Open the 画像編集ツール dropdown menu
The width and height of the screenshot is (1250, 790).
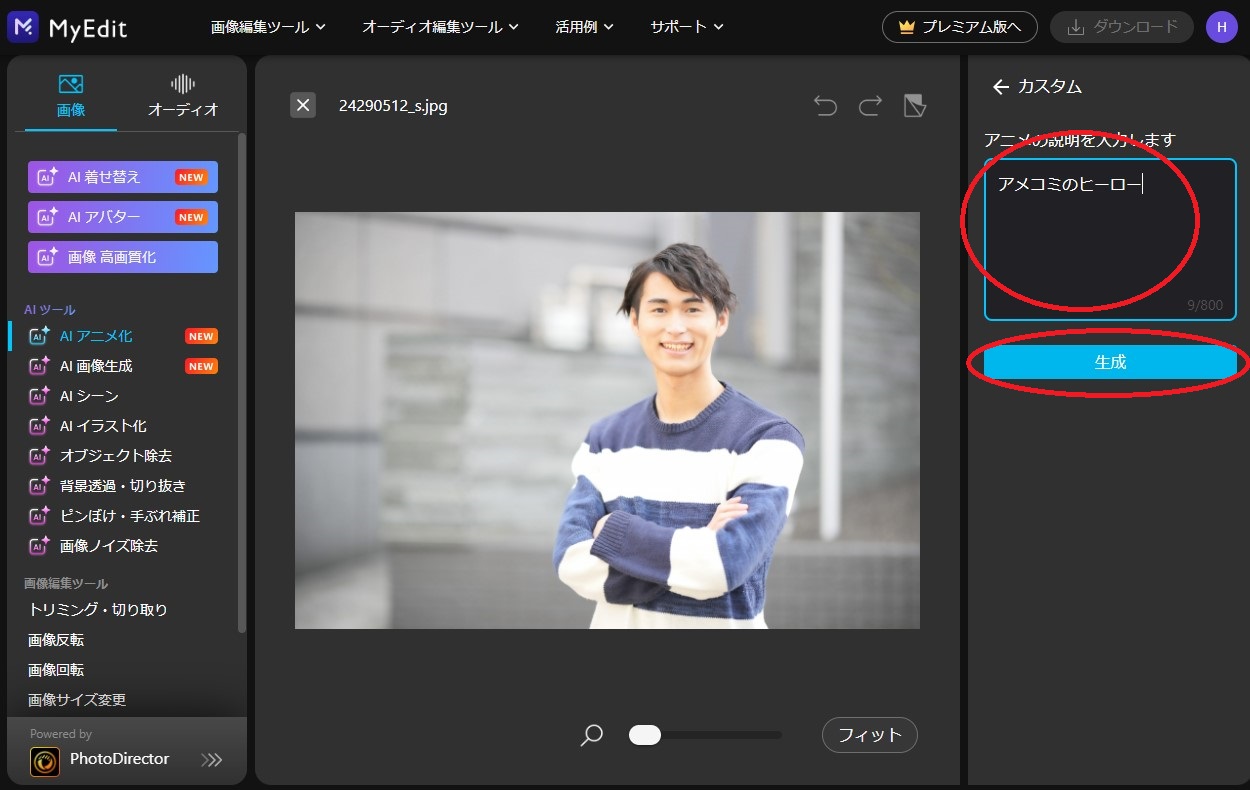pyautogui.click(x=268, y=27)
